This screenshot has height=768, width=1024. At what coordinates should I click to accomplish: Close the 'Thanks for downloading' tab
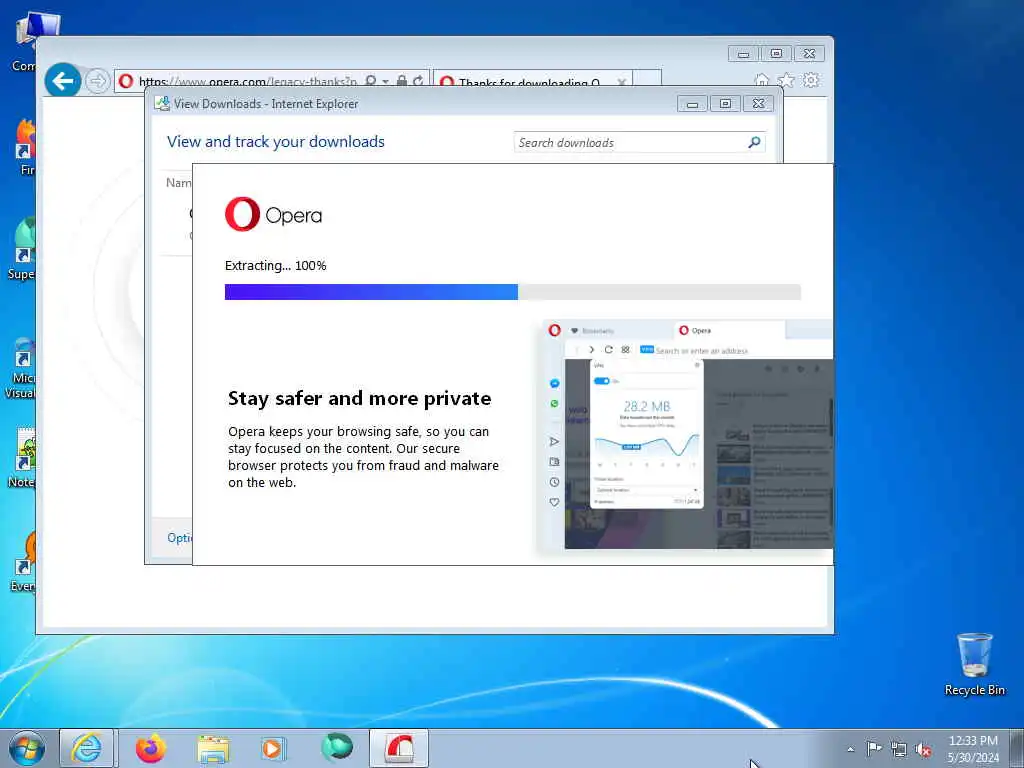click(x=622, y=82)
